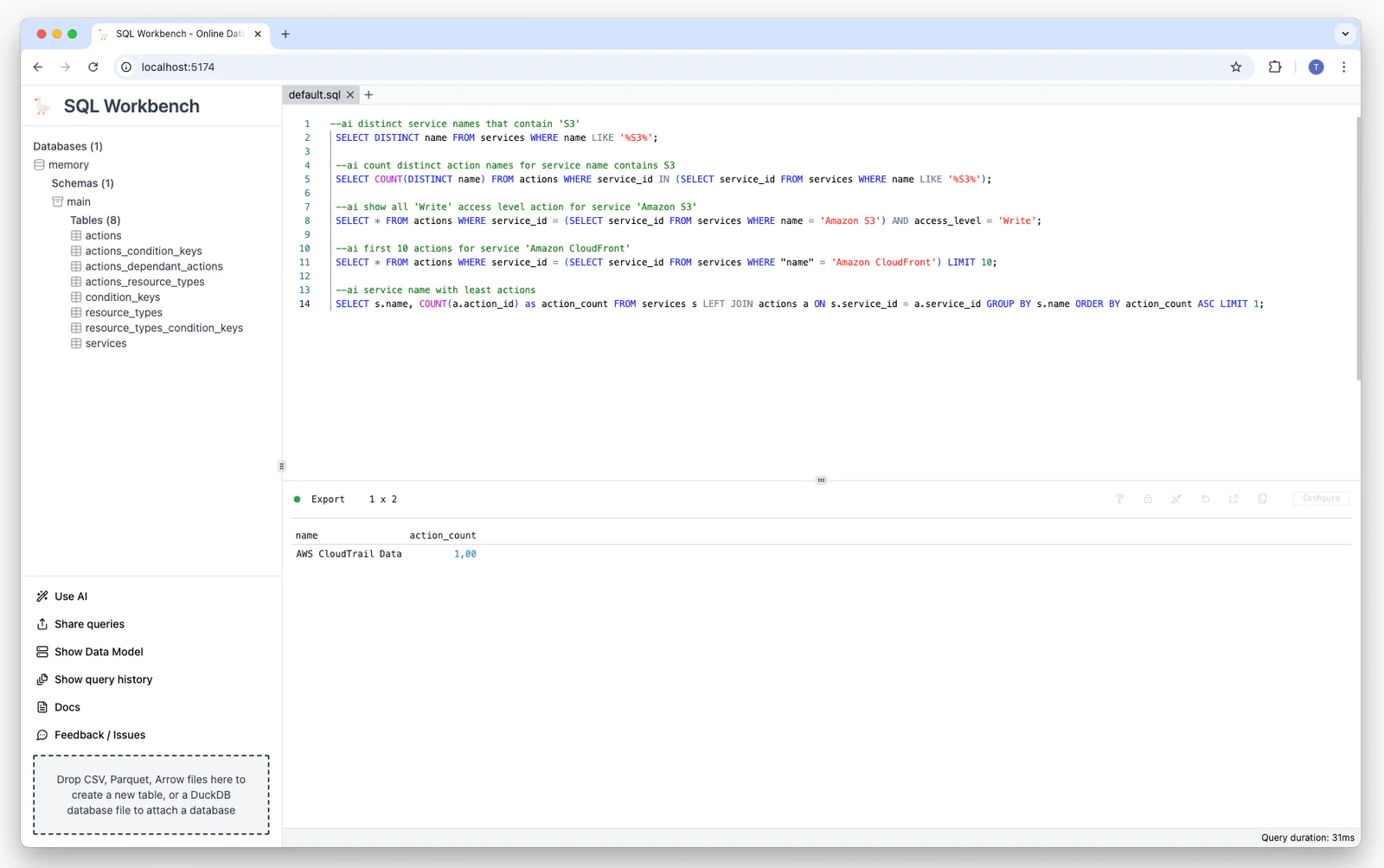Viewport: 1384px width, 868px height.
Task: Click the Query duration status text
Action: pyautogui.click(x=1307, y=838)
